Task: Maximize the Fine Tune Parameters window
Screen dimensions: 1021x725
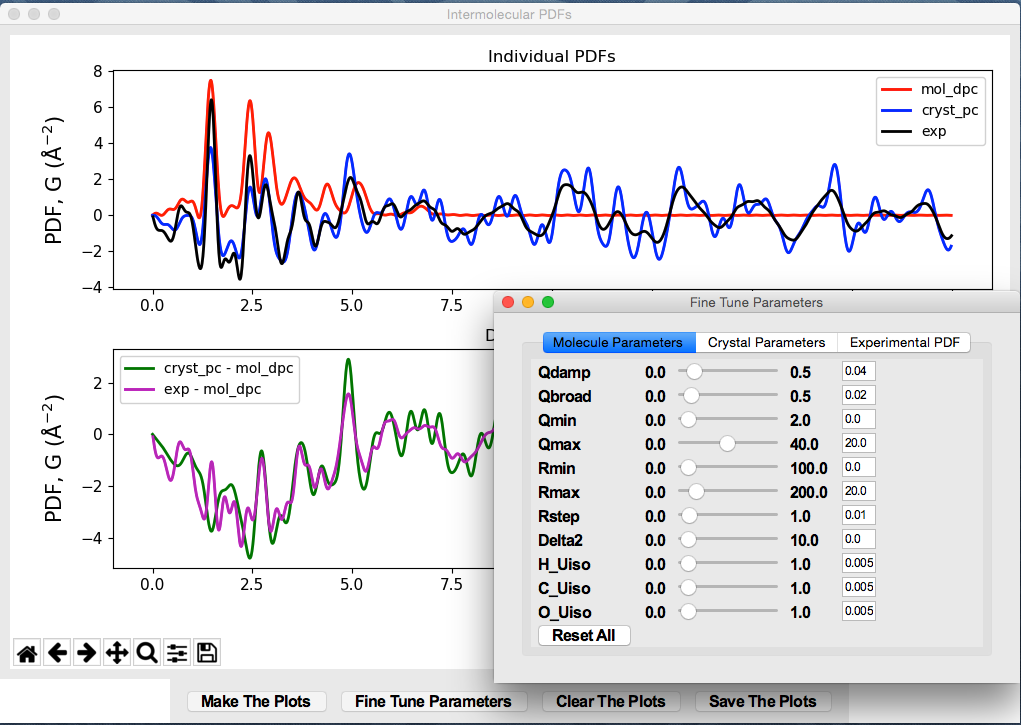Action: point(548,302)
